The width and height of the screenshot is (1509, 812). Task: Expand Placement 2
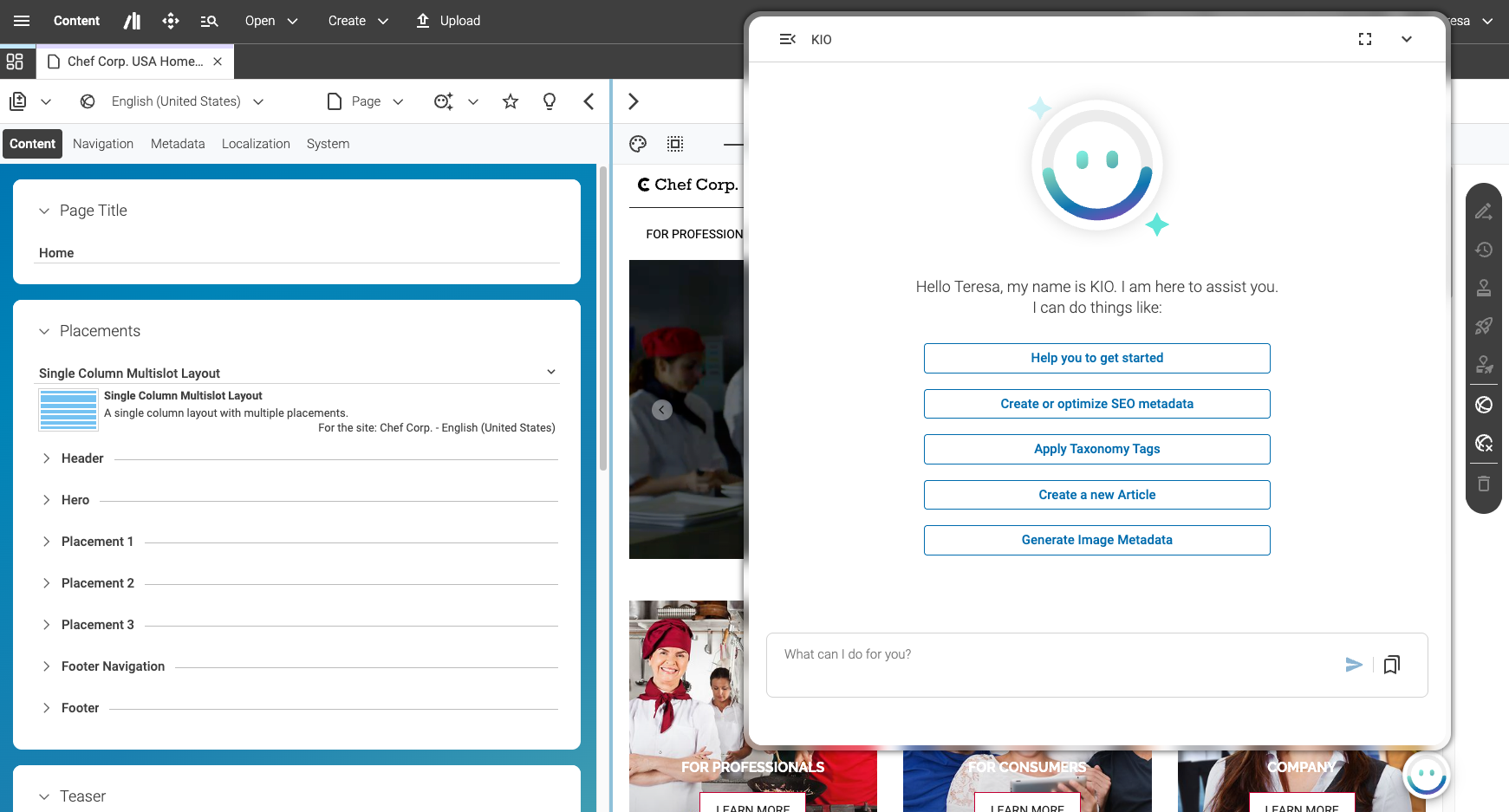click(x=47, y=583)
